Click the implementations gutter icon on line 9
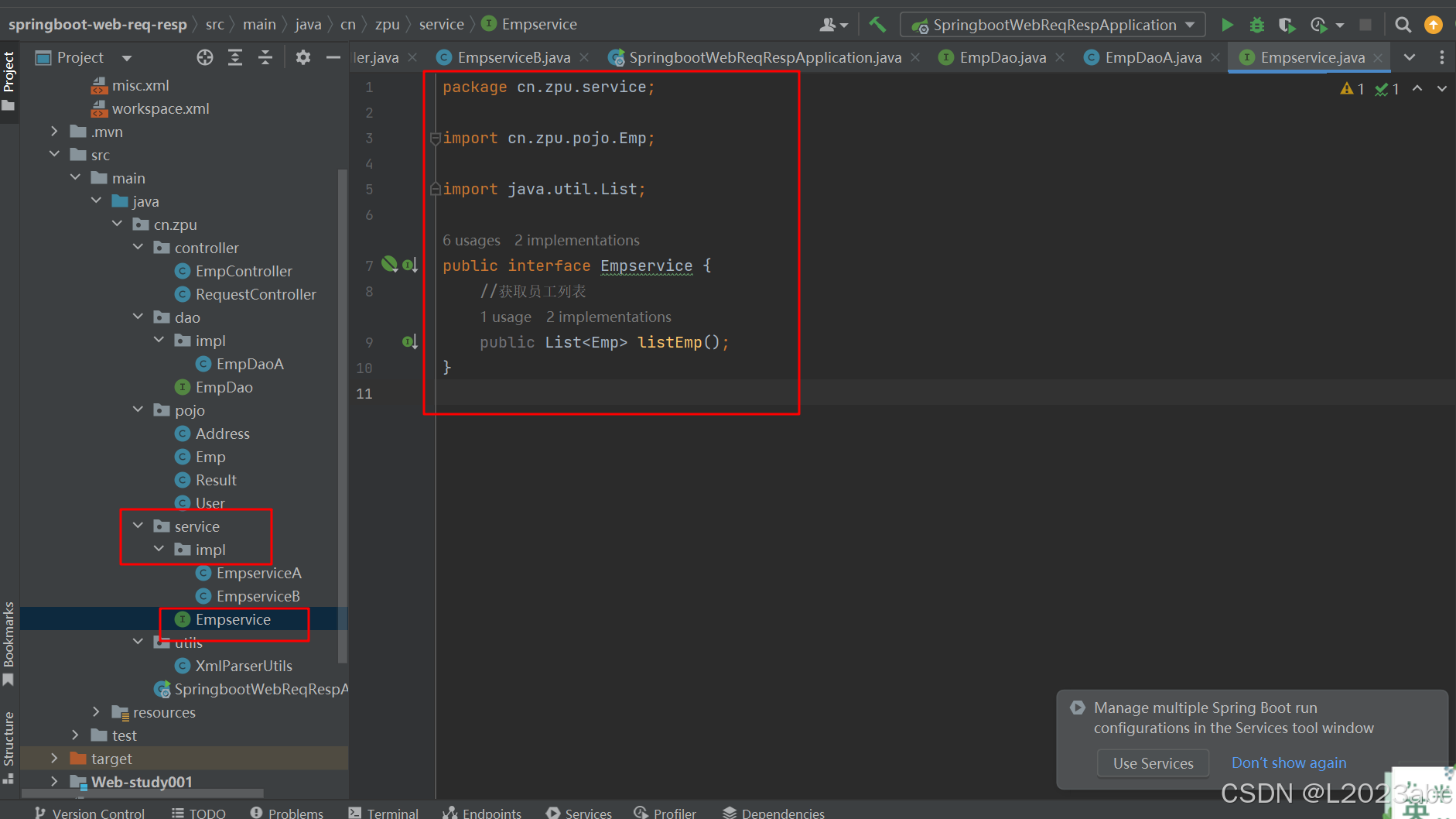The image size is (1456, 819). (410, 342)
